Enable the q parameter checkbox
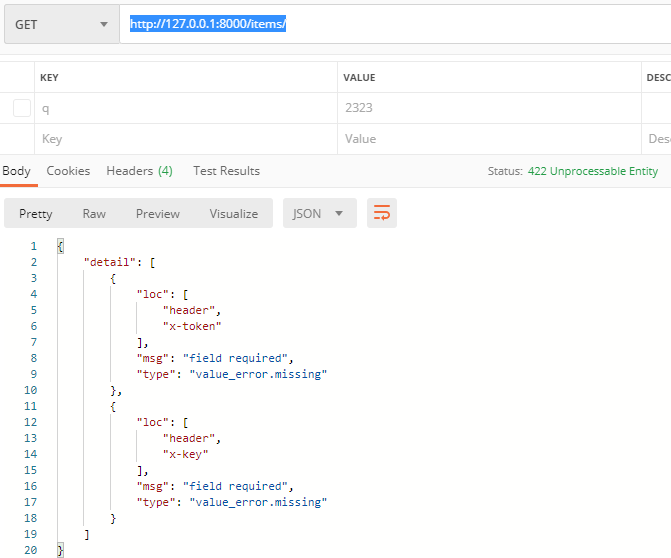 (22, 108)
